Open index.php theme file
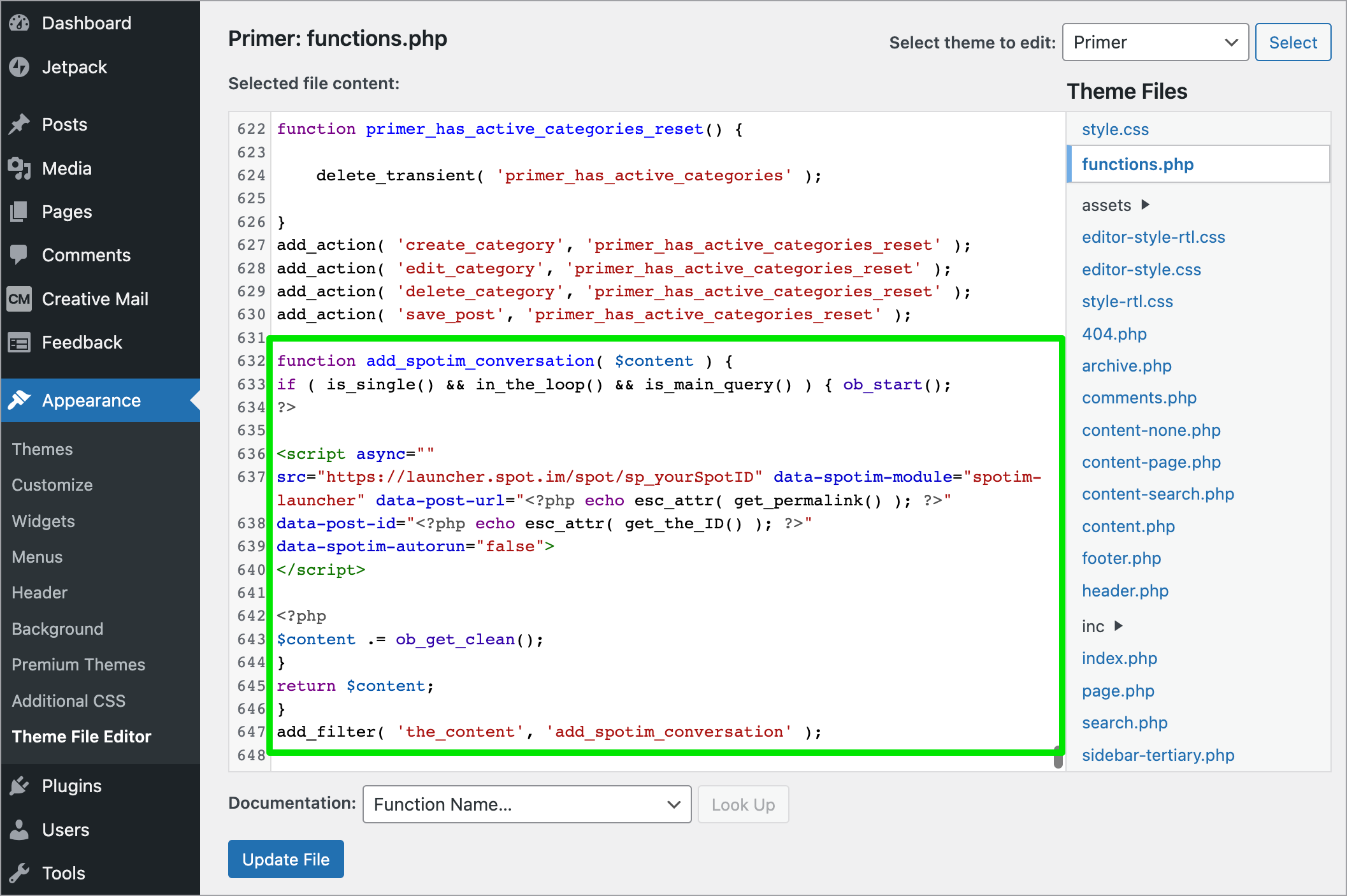The image size is (1347, 896). click(1119, 658)
